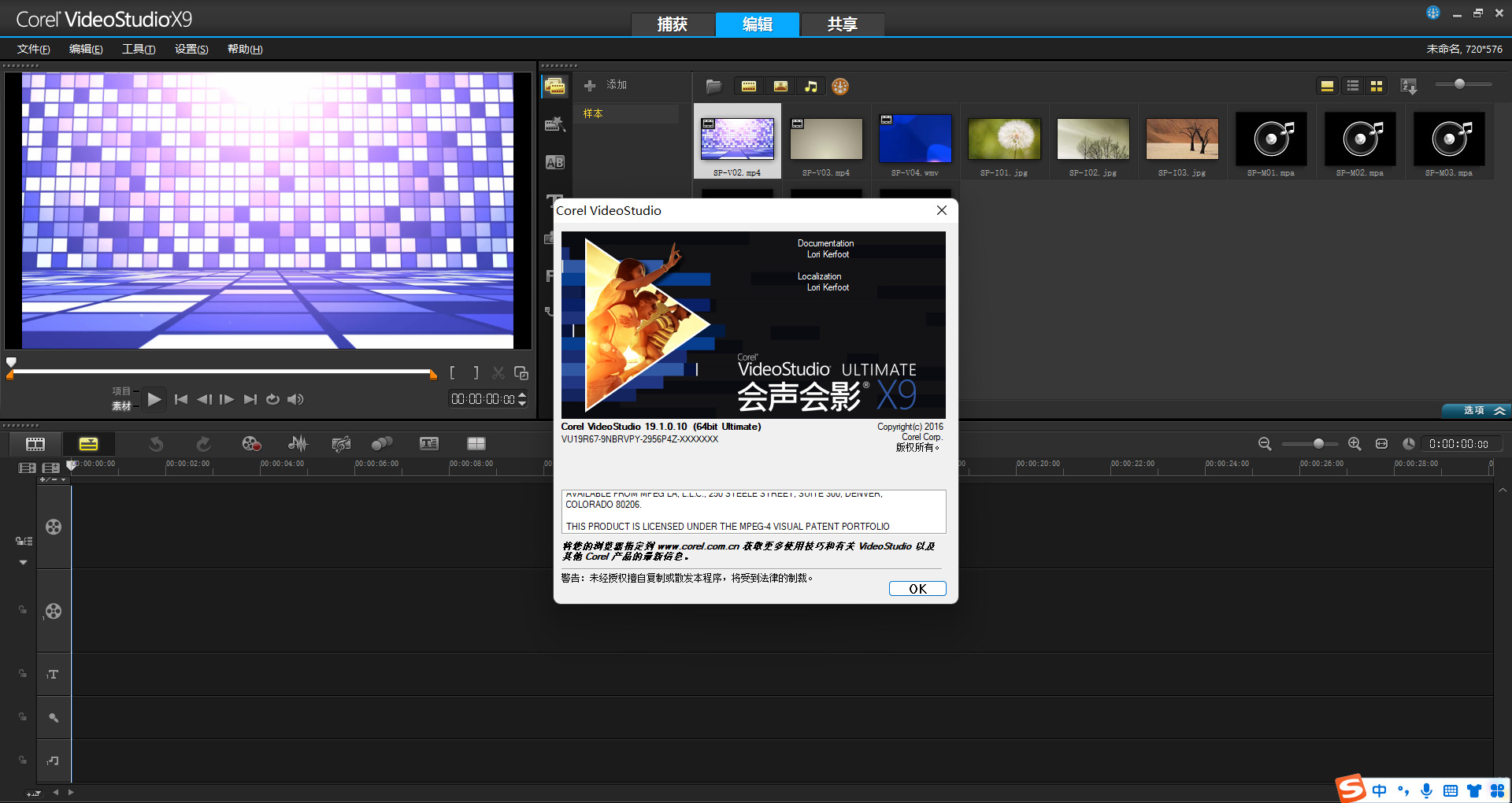Select the 样本 sample folder

[628, 113]
